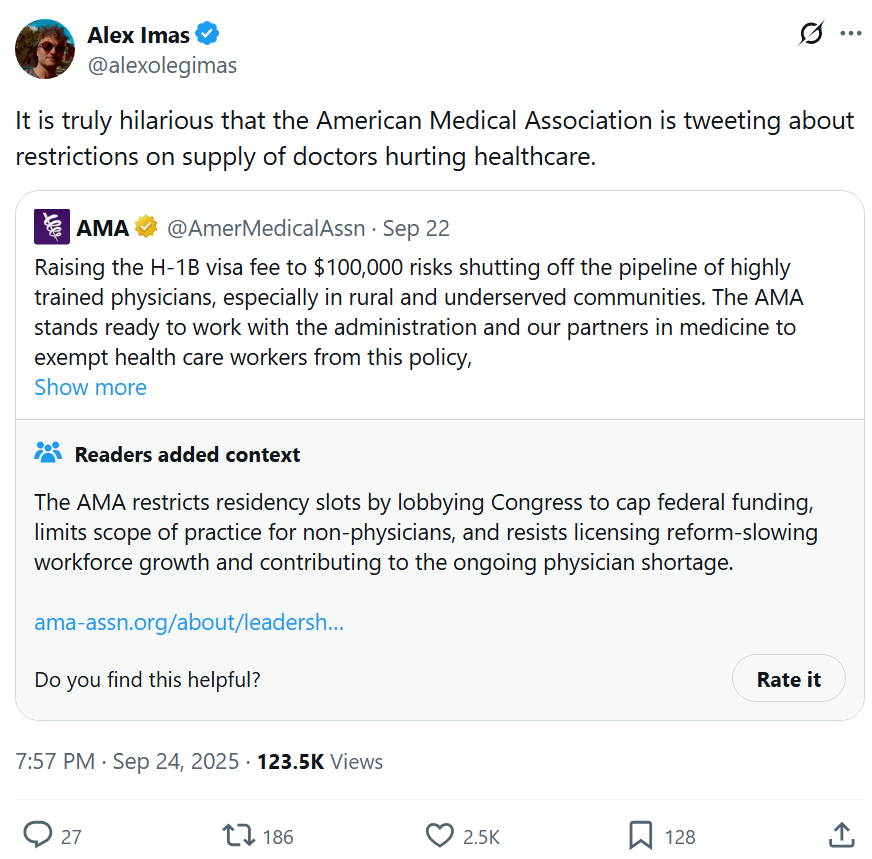The width and height of the screenshot is (872, 859).
Task: Open the ama-assn.org context link
Action: point(189,622)
